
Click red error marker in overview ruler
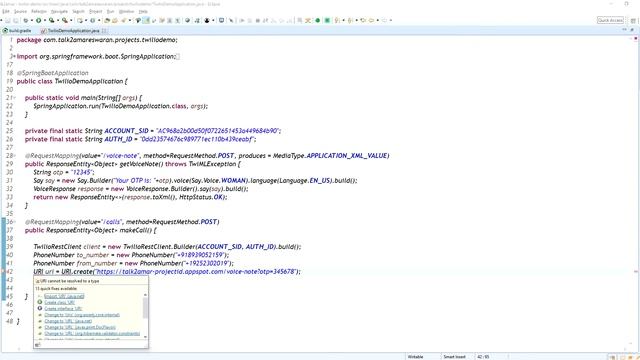tap(636, 271)
